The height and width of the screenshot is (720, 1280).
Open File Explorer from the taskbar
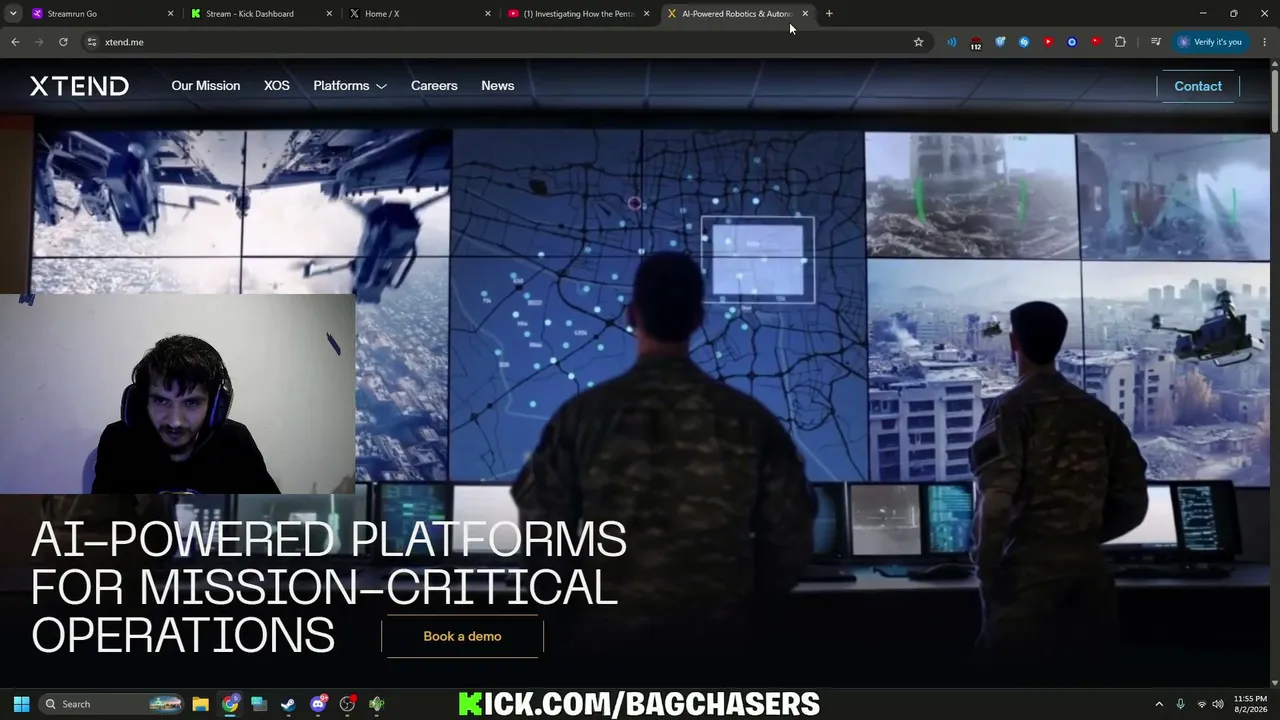click(200, 704)
